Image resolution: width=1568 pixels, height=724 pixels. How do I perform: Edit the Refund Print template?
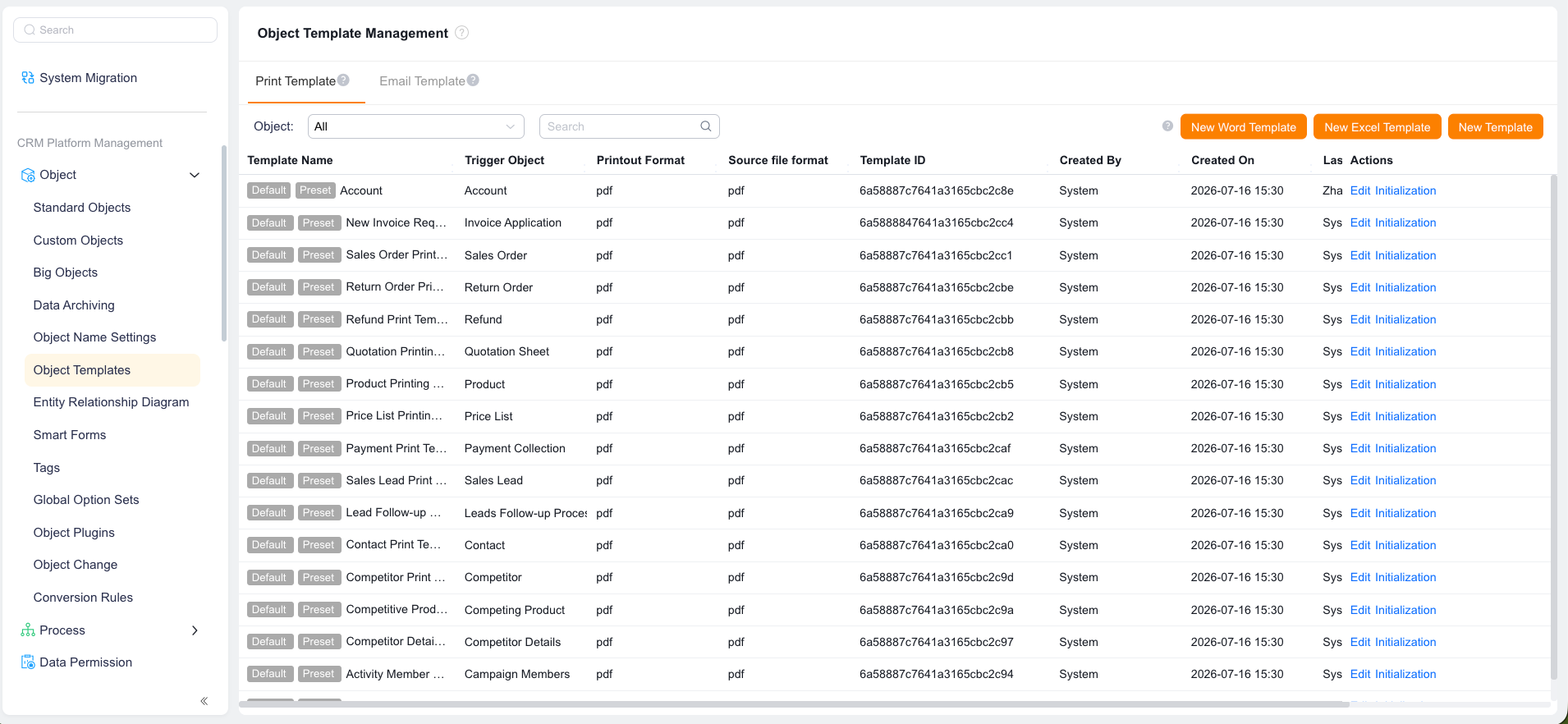[1360, 319]
